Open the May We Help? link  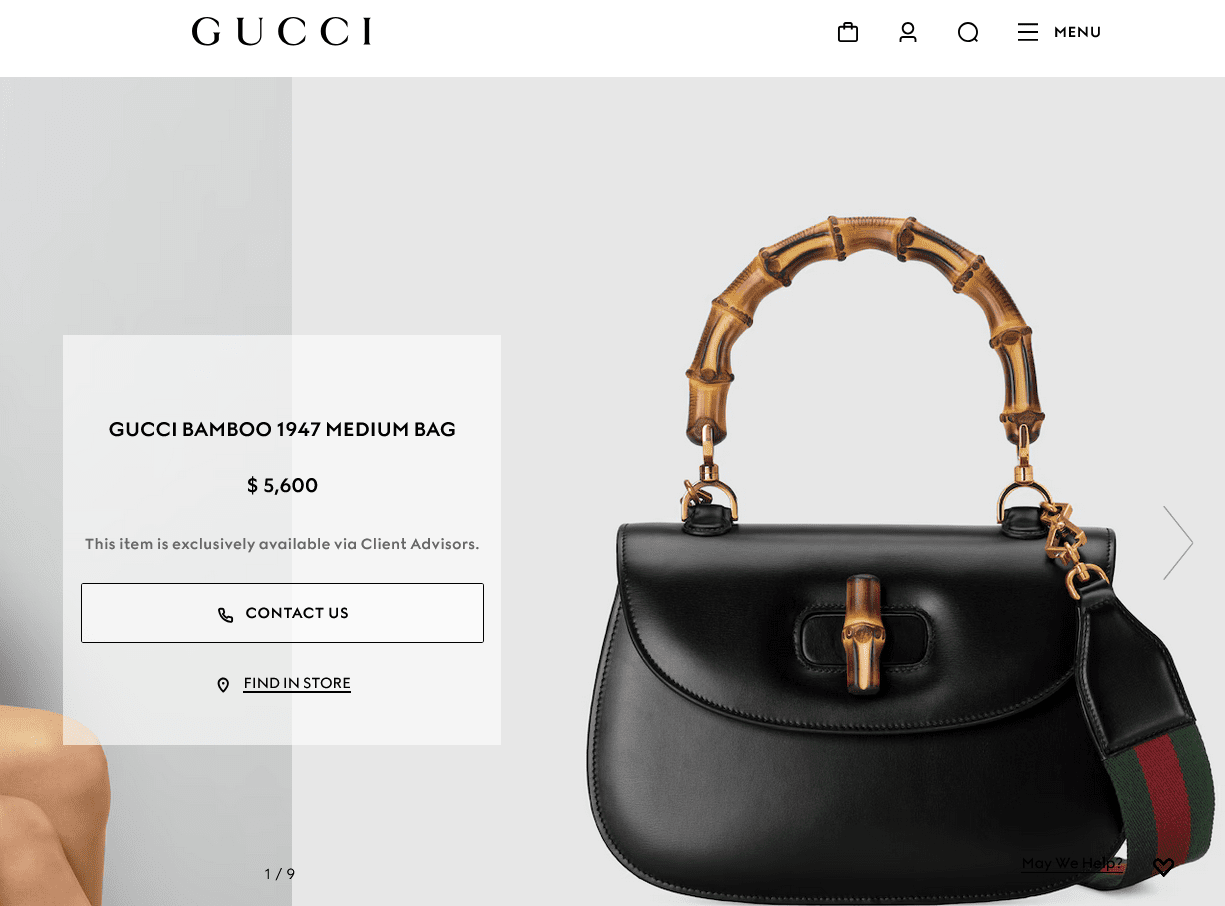click(1072, 863)
